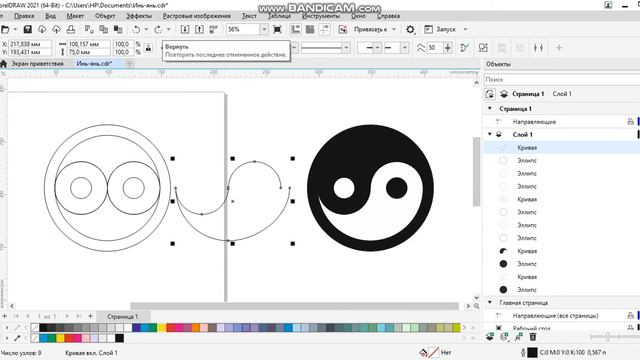This screenshot has height=360, width=640.
Task: Click the cloud upload icon
Action: point(56,29)
